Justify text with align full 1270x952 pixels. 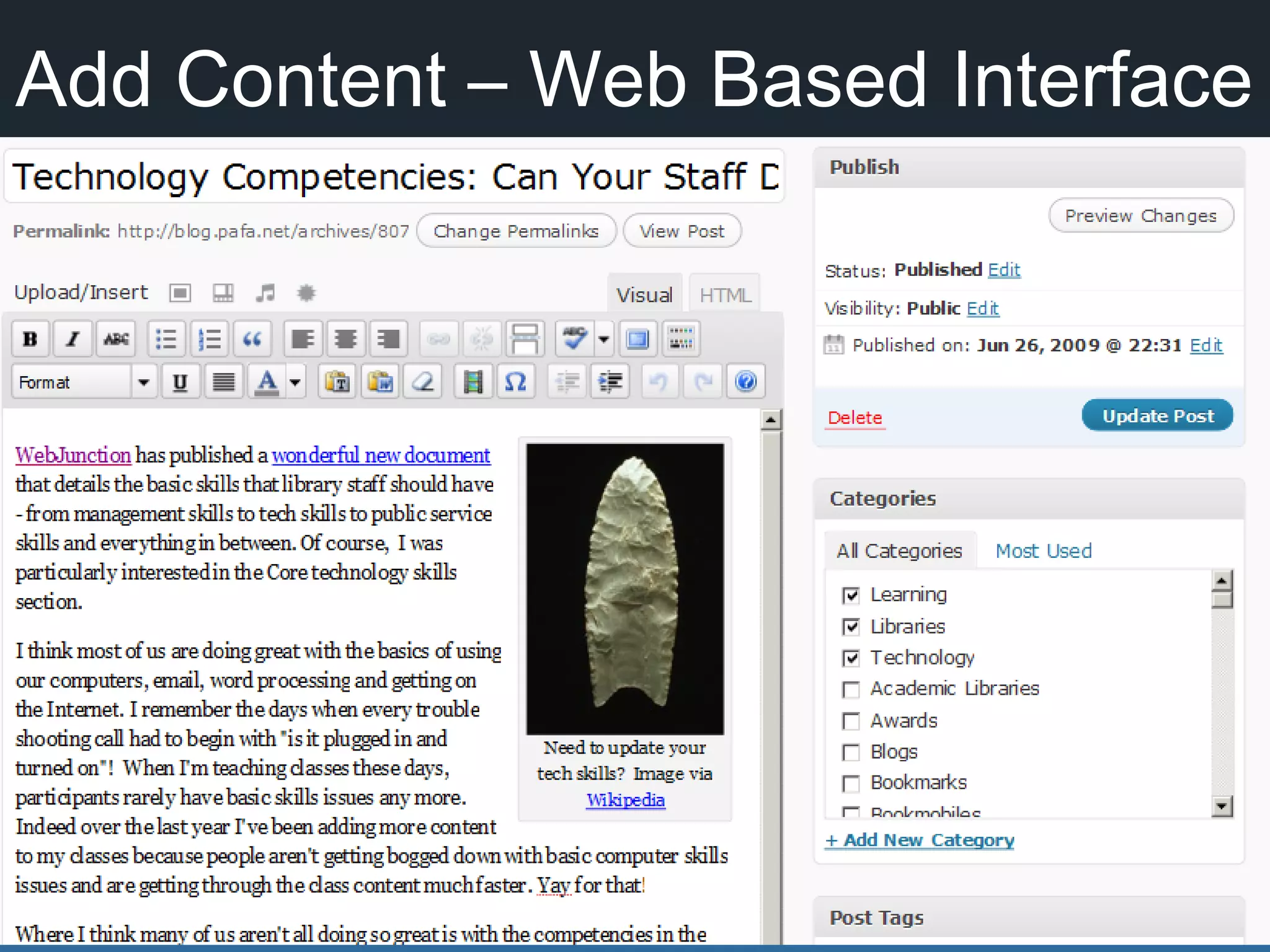(223, 382)
